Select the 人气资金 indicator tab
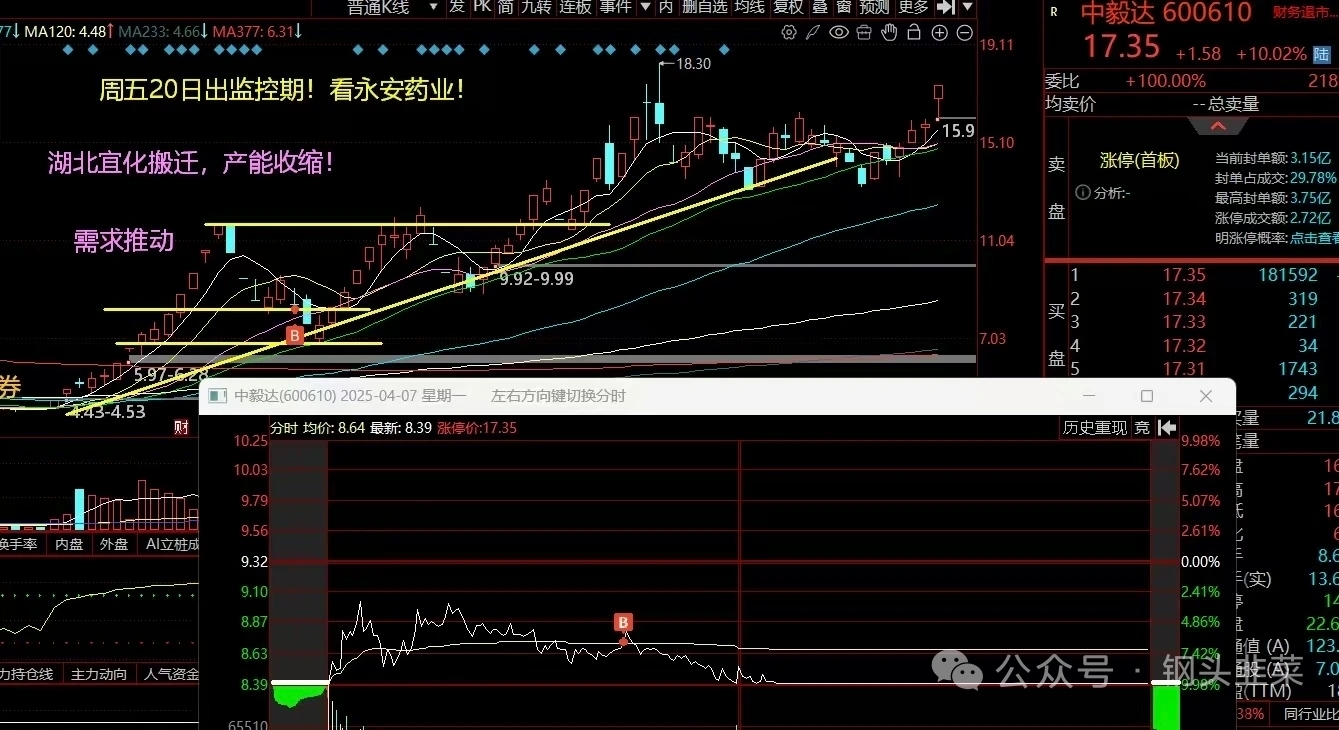The image size is (1339, 730). [169, 674]
